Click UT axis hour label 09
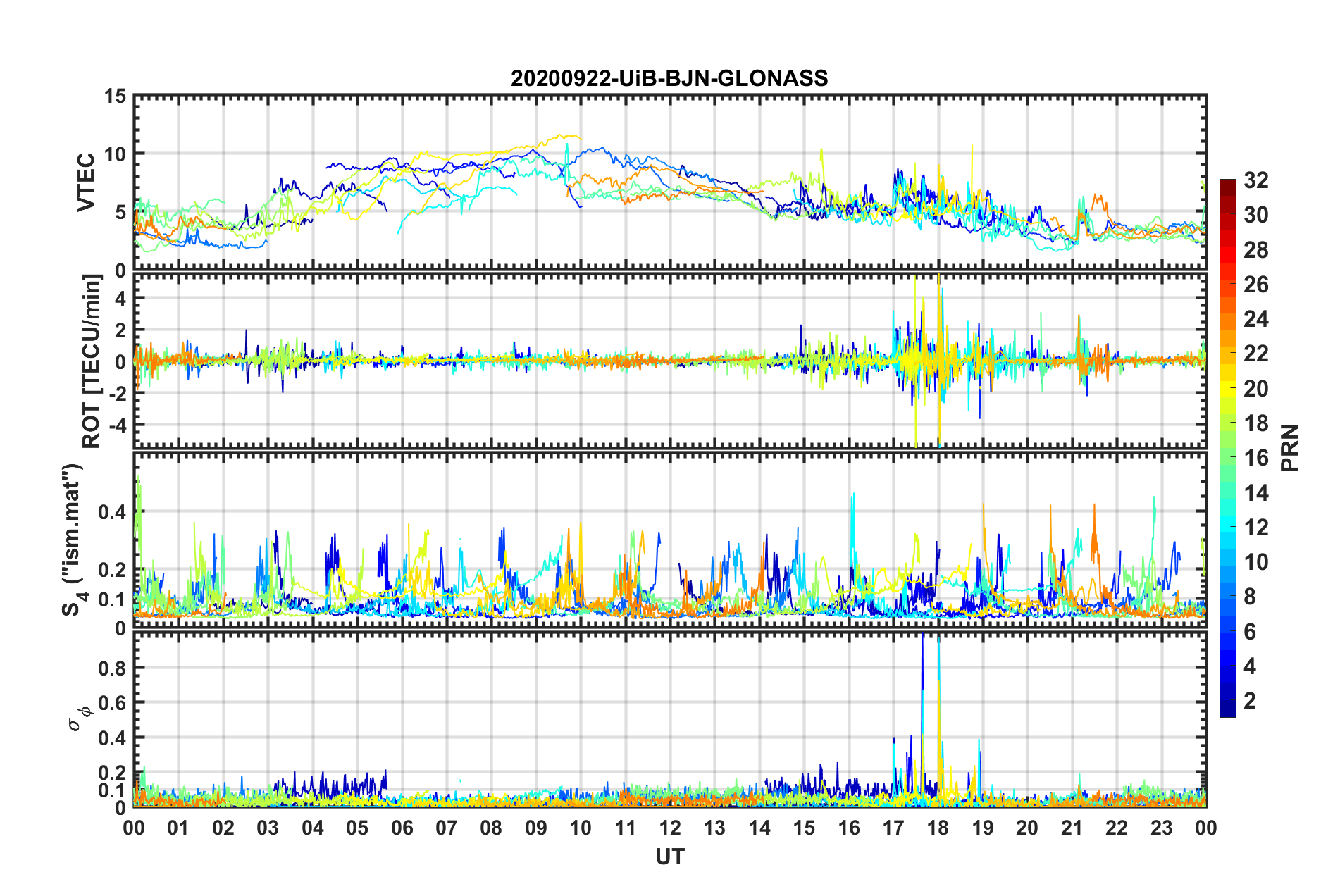 point(536,828)
